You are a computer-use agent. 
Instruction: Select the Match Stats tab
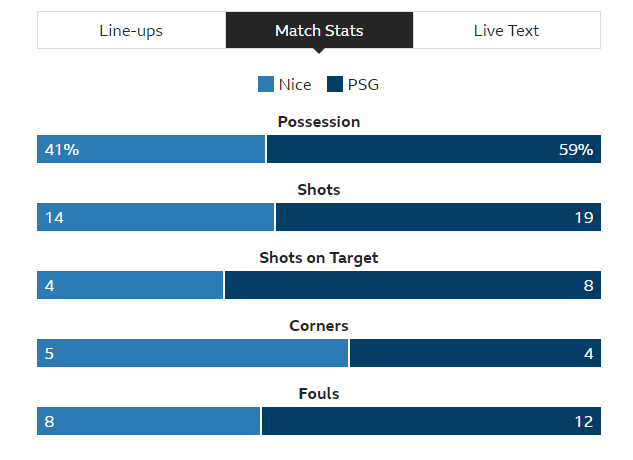319,30
